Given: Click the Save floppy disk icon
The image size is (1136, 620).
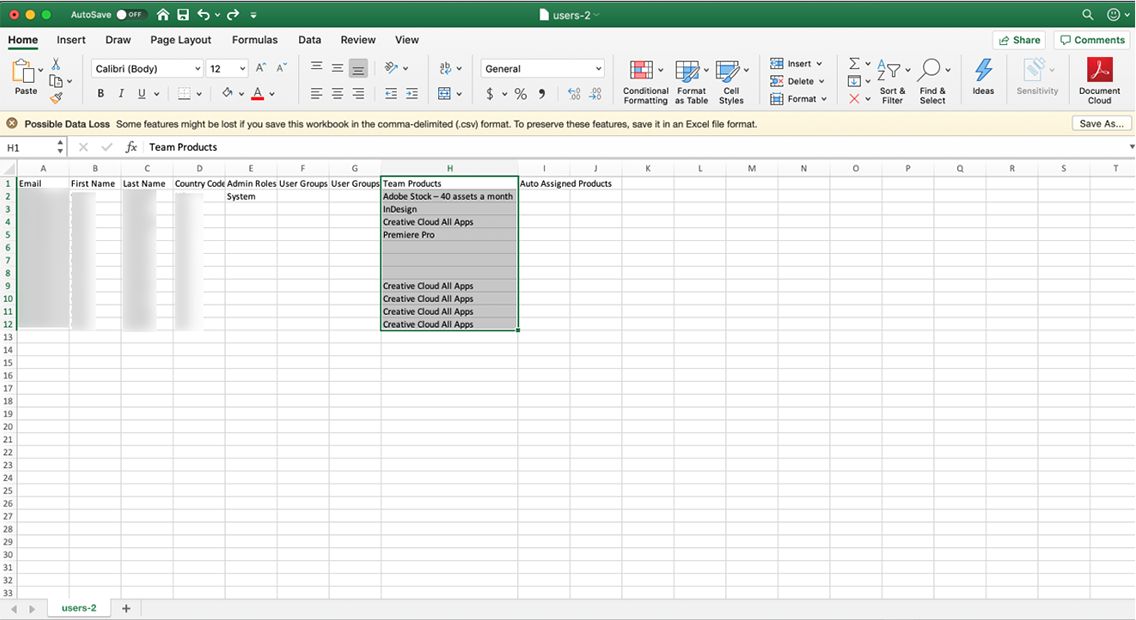Looking at the screenshot, I should click(x=183, y=14).
